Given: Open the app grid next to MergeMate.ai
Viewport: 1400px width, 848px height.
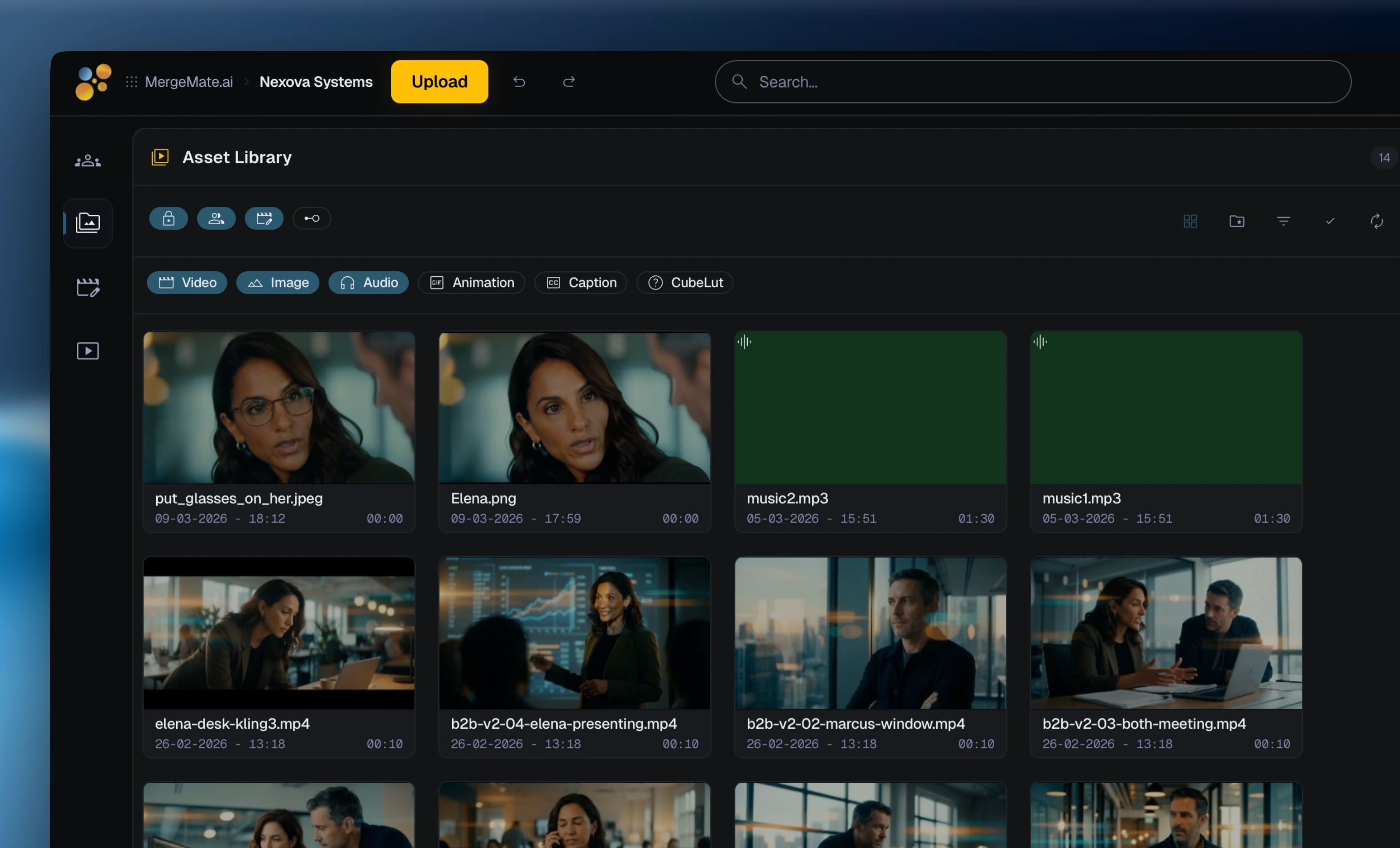Looking at the screenshot, I should pyautogui.click(x=131, y=81).
